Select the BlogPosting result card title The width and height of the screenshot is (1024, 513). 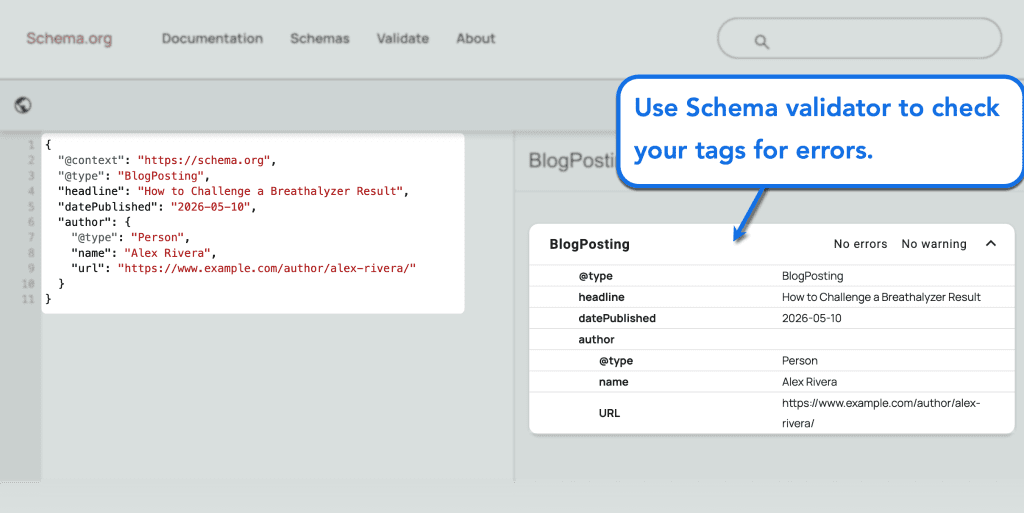(x=590, y=244)
